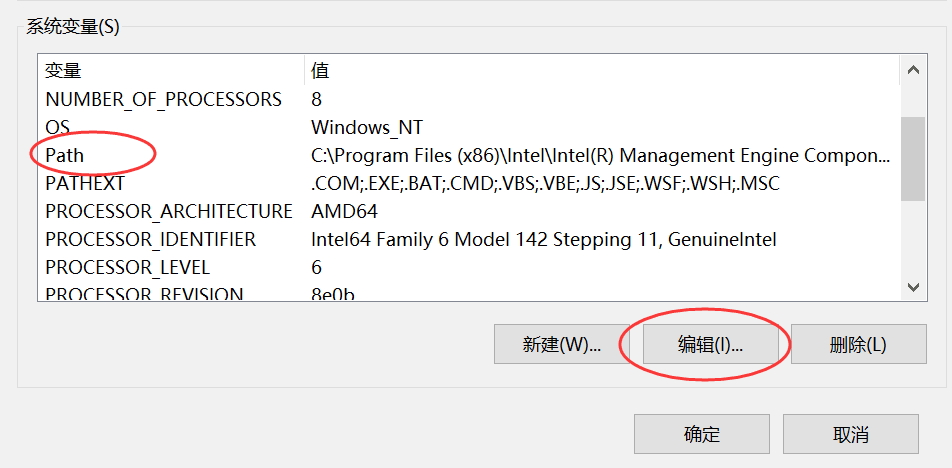Image resolution: width=952 pixels, height=468 pixels.
Task: Click the Path value starting C:\Program Files
Action: (600, 156)
